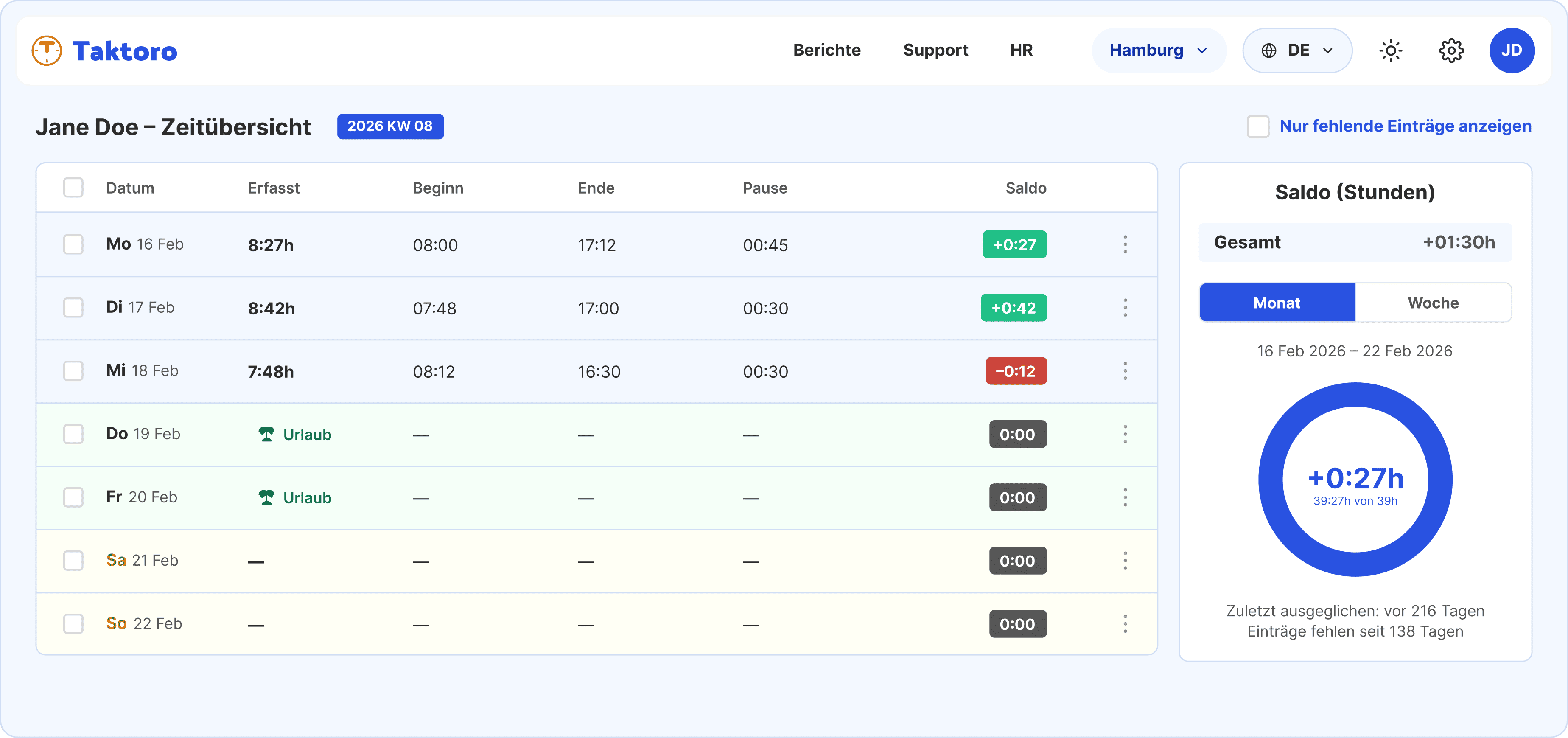
Task: Check the So 22 Feb row checkbox
Action: click(74, 624)
